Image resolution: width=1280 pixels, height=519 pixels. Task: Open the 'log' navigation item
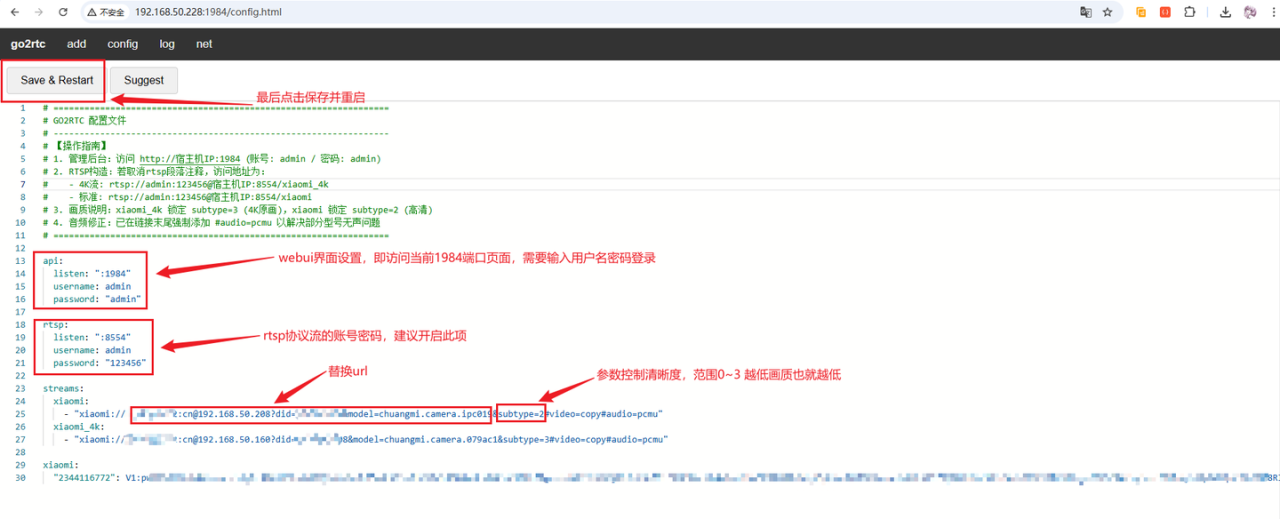pos(167,44)
